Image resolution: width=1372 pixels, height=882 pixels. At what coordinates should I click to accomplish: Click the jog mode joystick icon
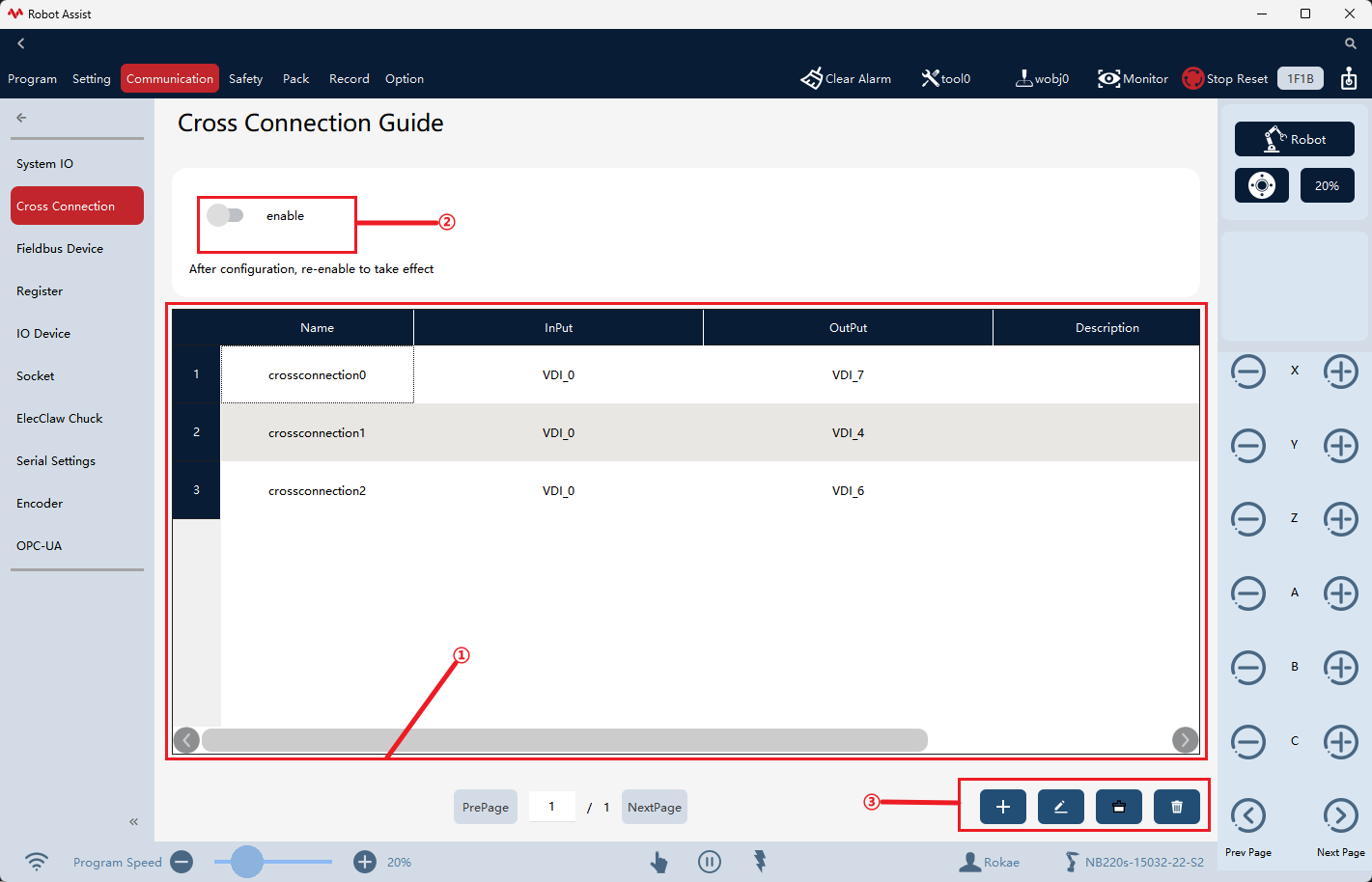click(x=1262, y=185)
